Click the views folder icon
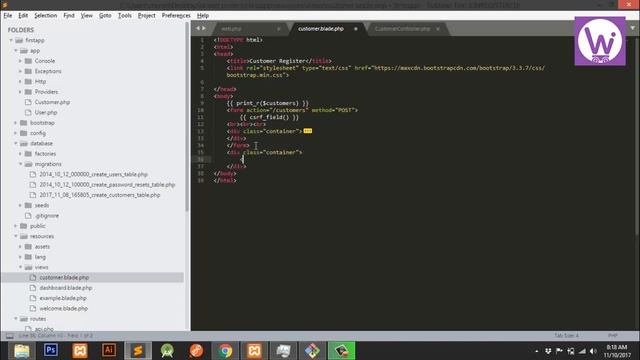 28,267
